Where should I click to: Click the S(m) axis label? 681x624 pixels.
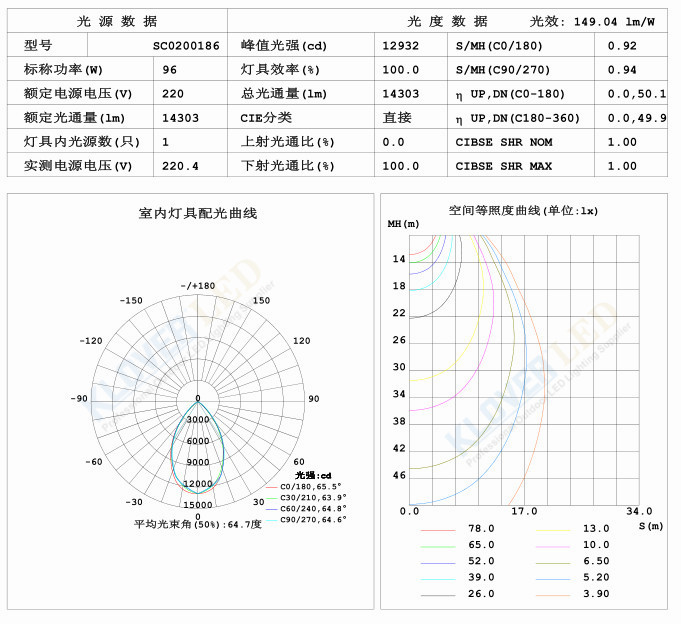pos(651,526)
